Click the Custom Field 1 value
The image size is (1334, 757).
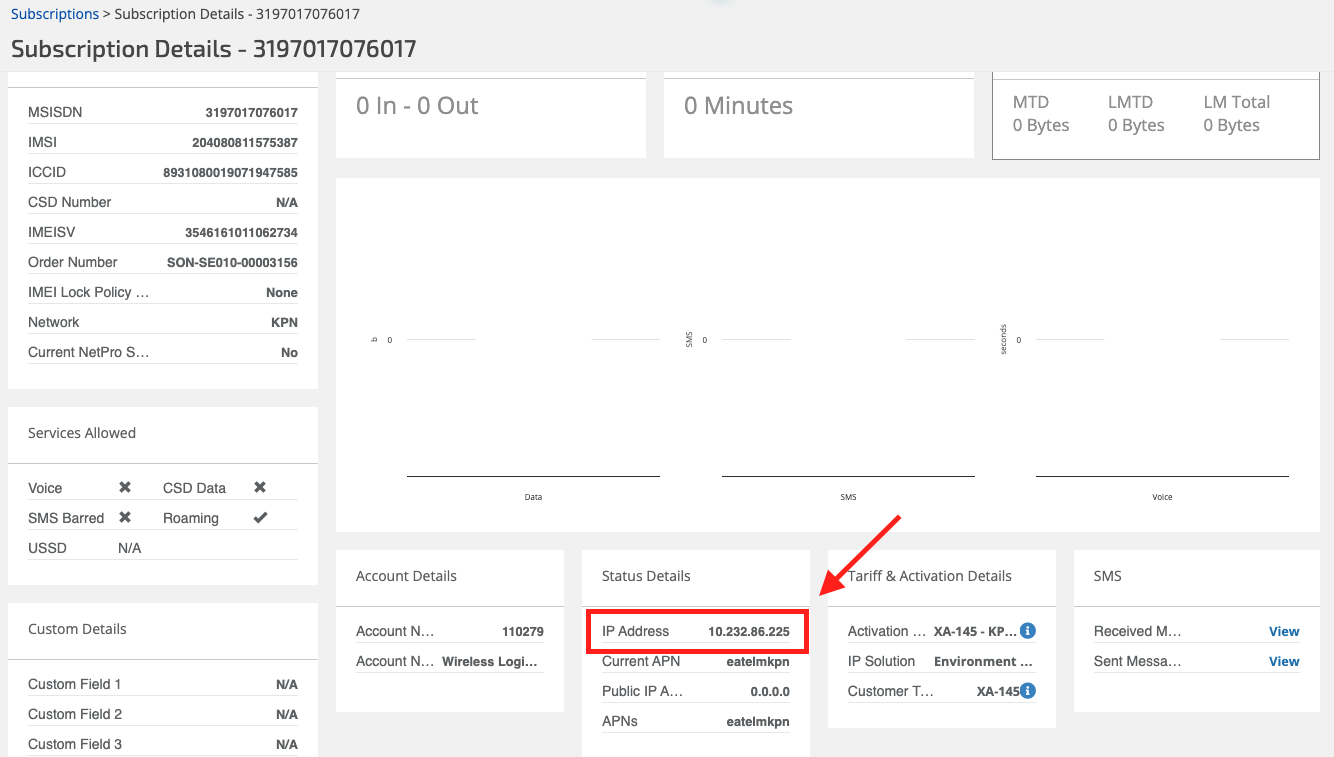tap(286, 685)
